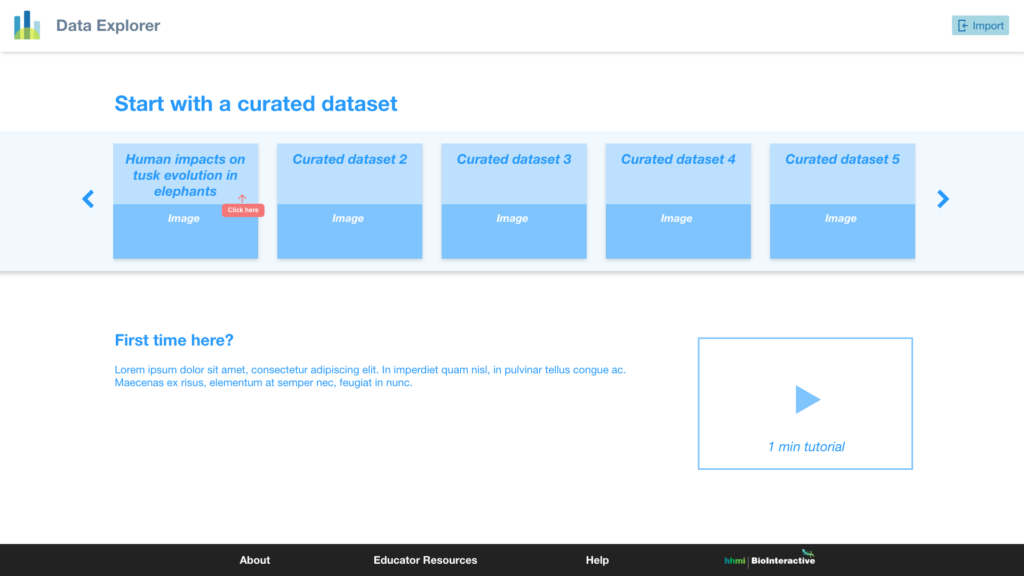Click the Import button
The width and height of the screenshot is (1024, 576).
pyautogui.click(x=980, y=26)
